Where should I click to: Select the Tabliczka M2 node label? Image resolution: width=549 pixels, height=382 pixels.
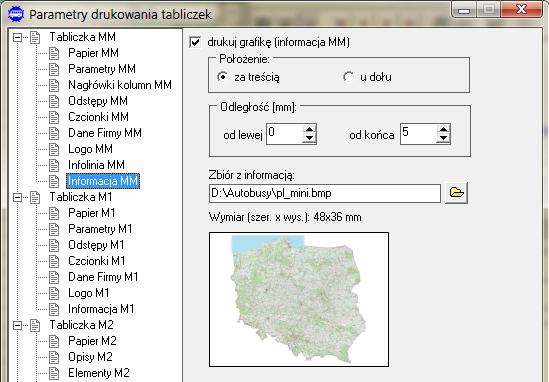(81, 325)
